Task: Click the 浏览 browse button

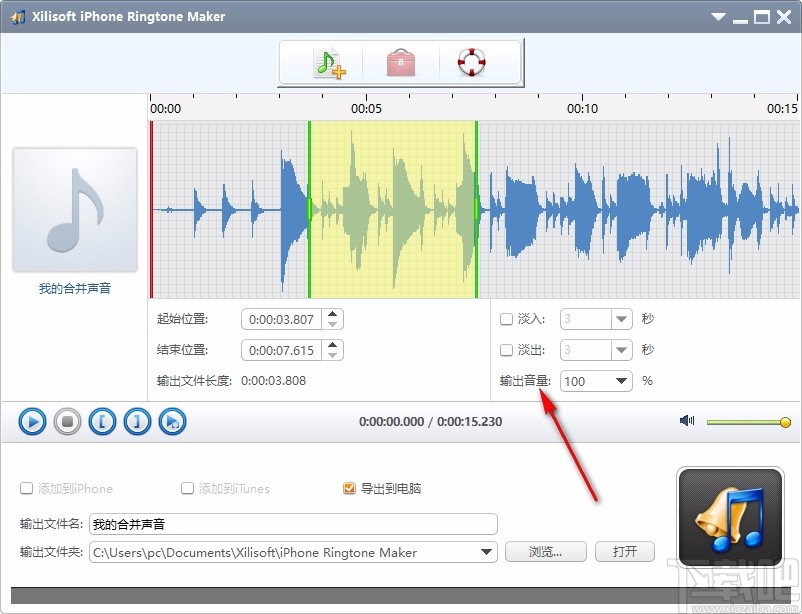Action: (545, 551)
